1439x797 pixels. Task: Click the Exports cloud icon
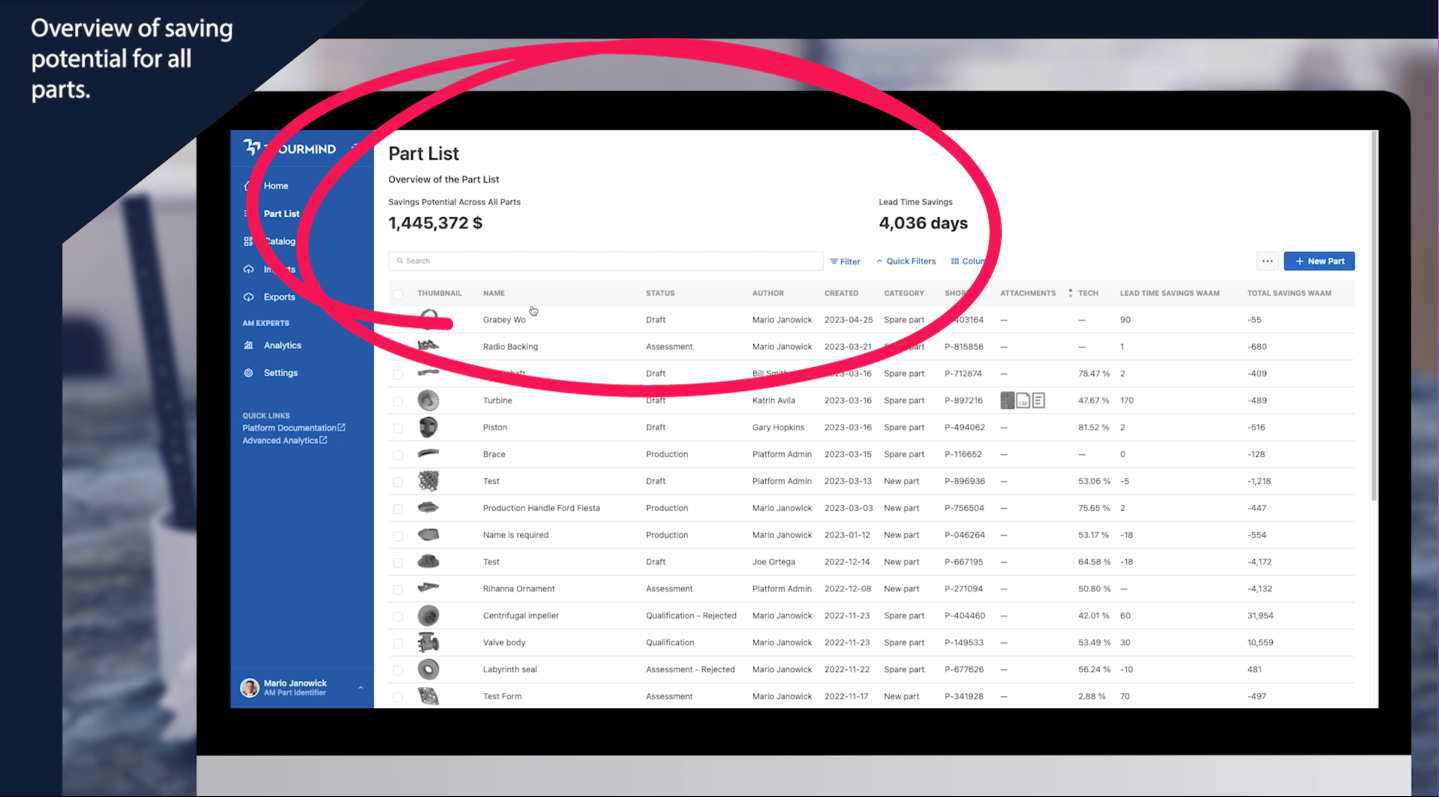249,297
